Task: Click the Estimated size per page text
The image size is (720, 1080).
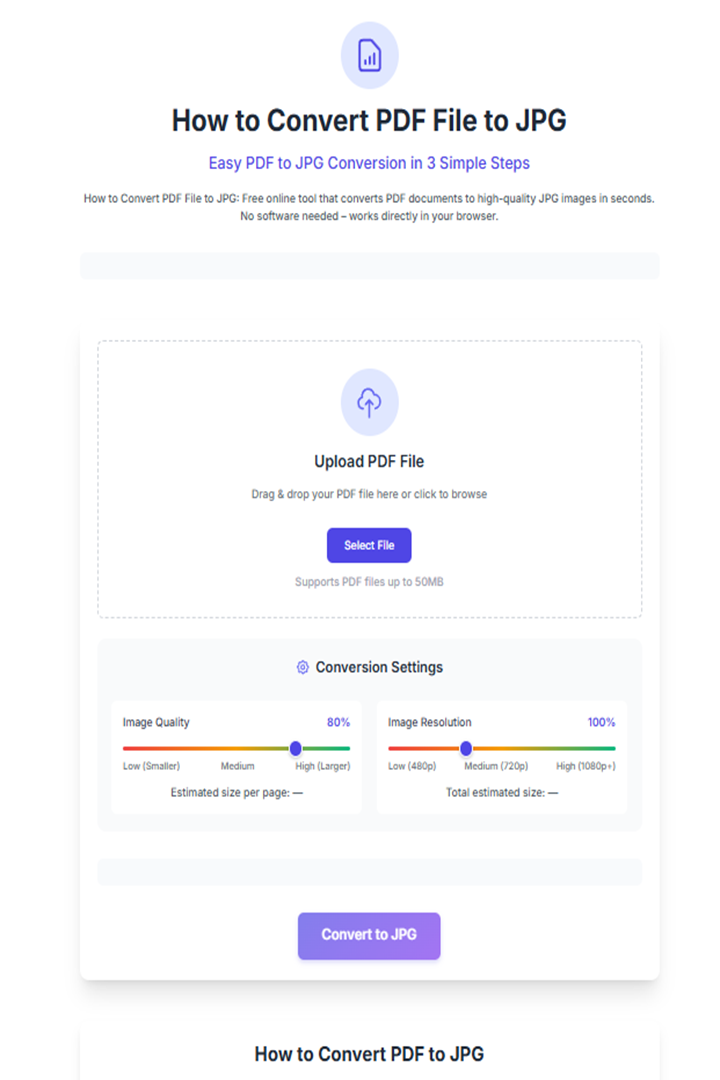Action: pyautogui.click(x=236, y=793)
